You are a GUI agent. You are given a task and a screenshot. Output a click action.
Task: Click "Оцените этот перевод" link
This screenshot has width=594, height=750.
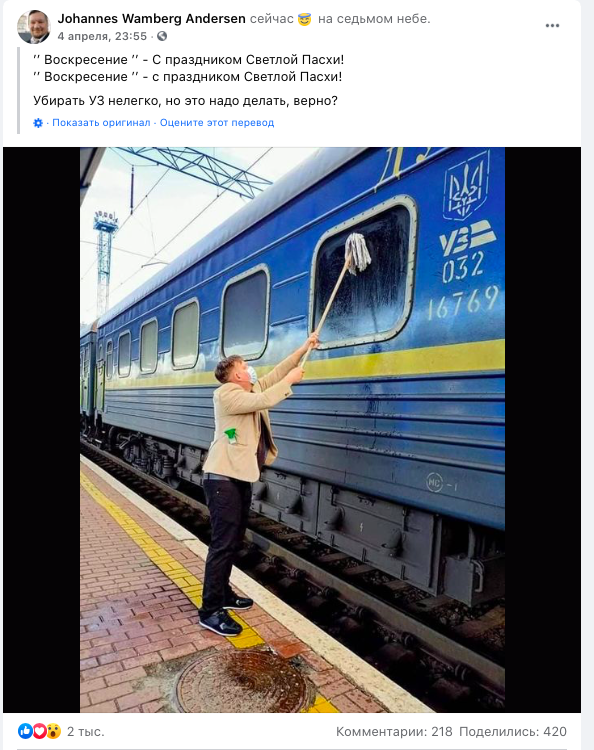217,123
